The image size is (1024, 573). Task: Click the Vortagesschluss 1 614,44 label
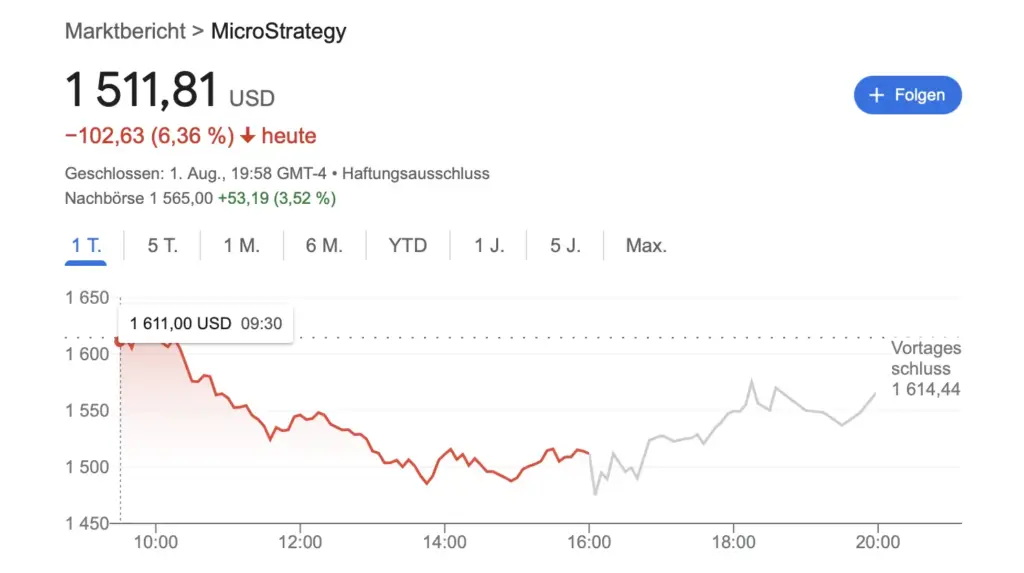[926, 369]
